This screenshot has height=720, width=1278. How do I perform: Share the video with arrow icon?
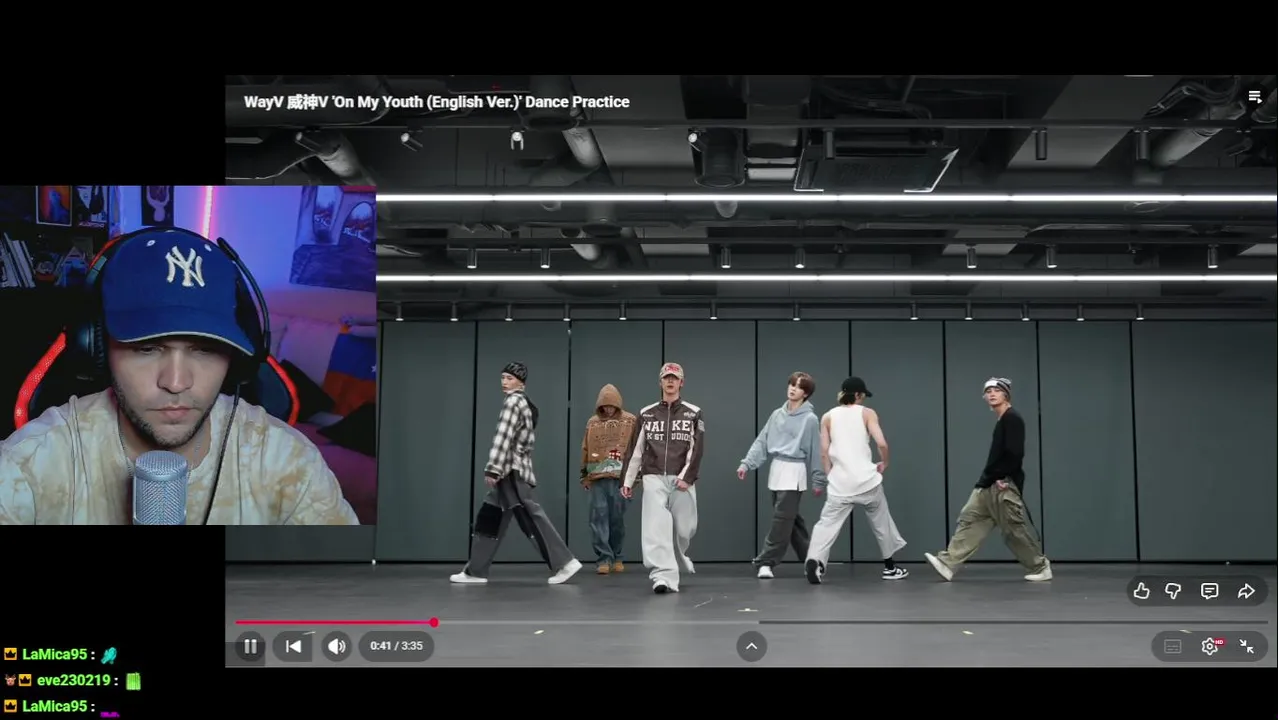click(x=1246, y=591)
